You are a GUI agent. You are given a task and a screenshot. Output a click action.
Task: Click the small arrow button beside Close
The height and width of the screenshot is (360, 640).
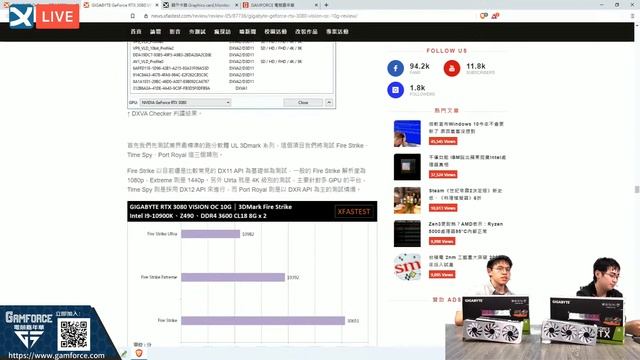pyautogui.click(x=329, y=102)
